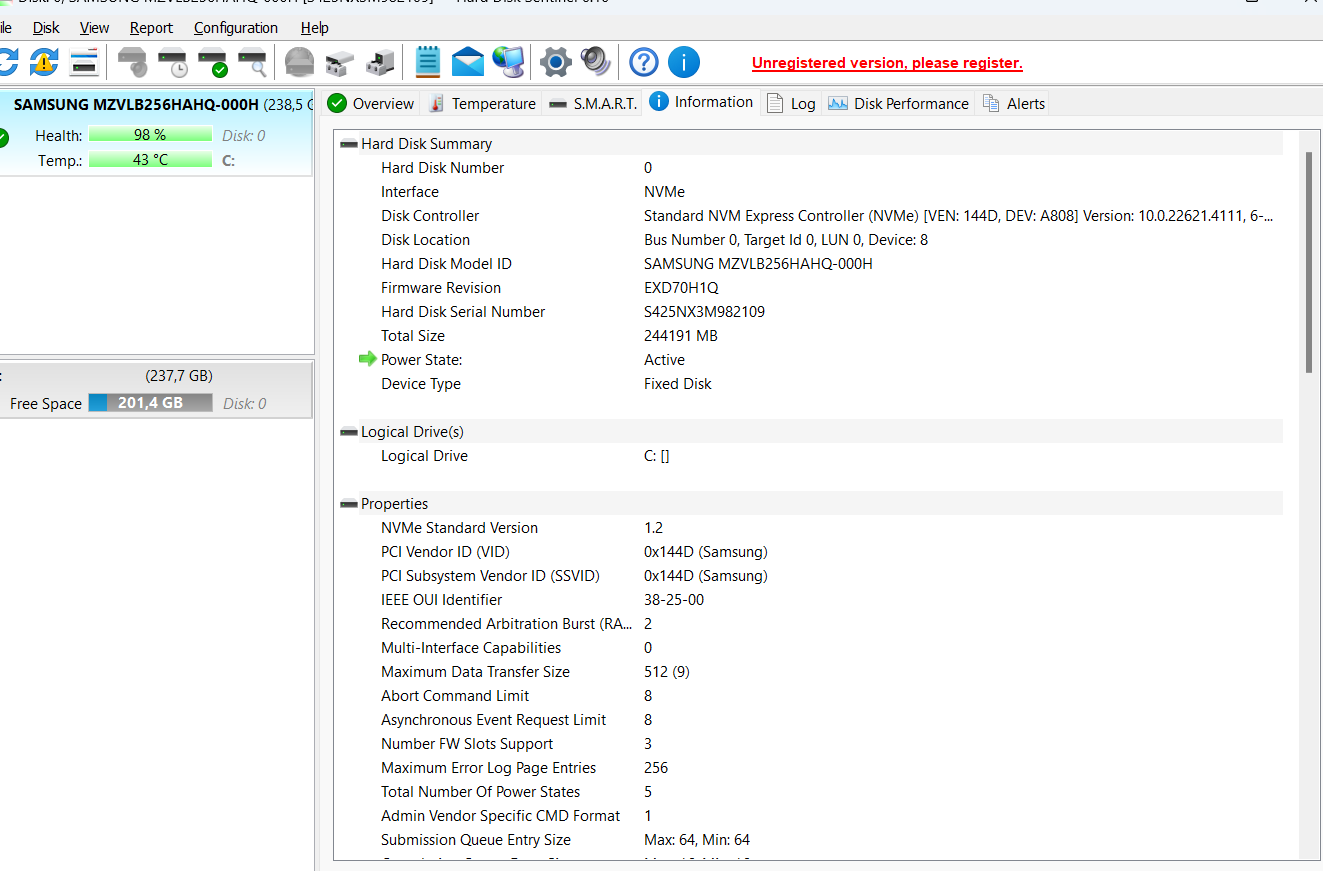Click the Free Space usage bar
Viewport: 1323px width, 871px height.
point(150,403)
